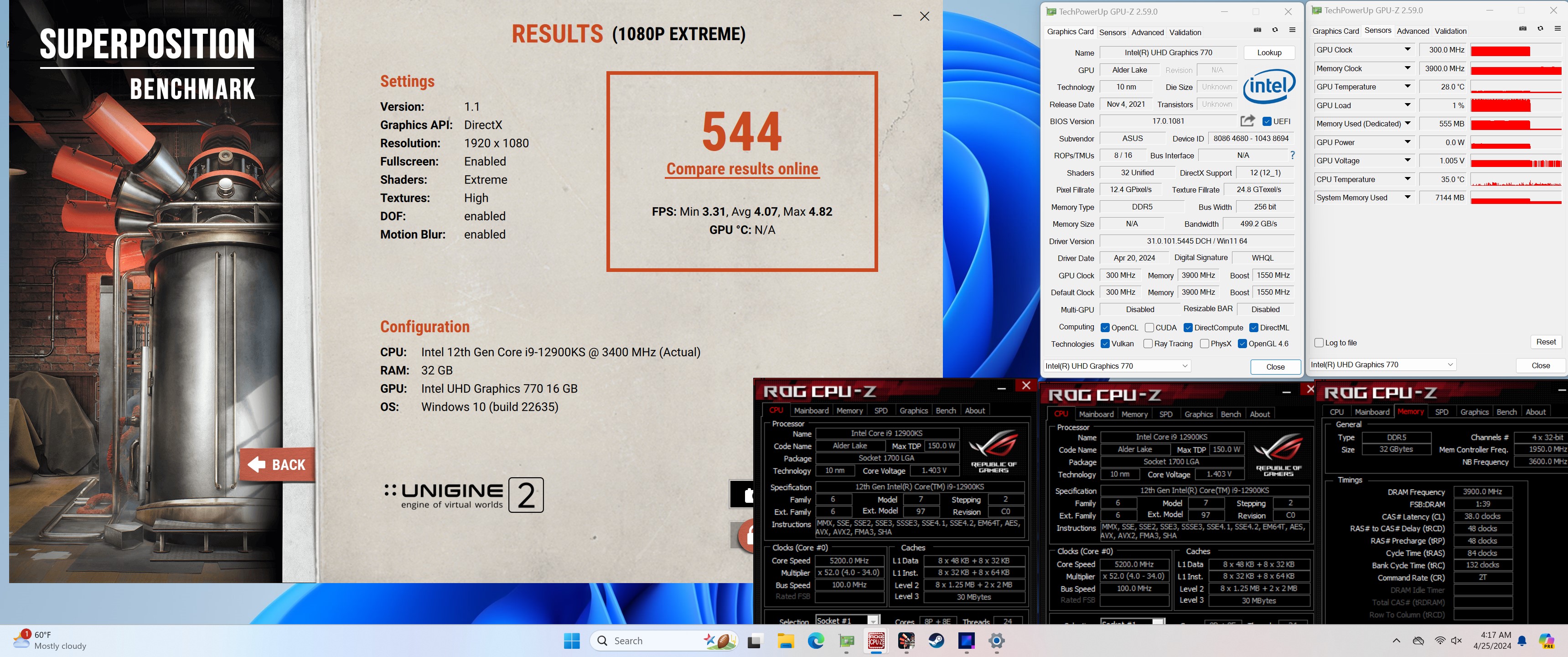Viewport: 1568px width, 657px height.
Task: Switch to Bench tab in rightmost CPU-Z
Action: [x=1506, y=412]
